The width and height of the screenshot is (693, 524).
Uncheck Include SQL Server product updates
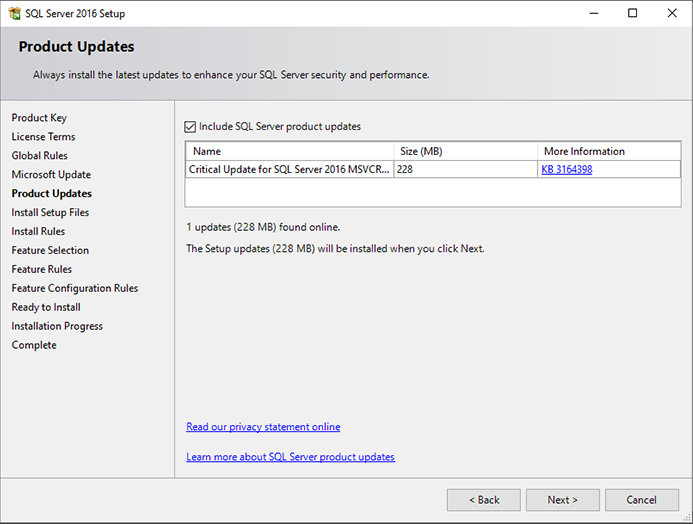click(190, 127)
